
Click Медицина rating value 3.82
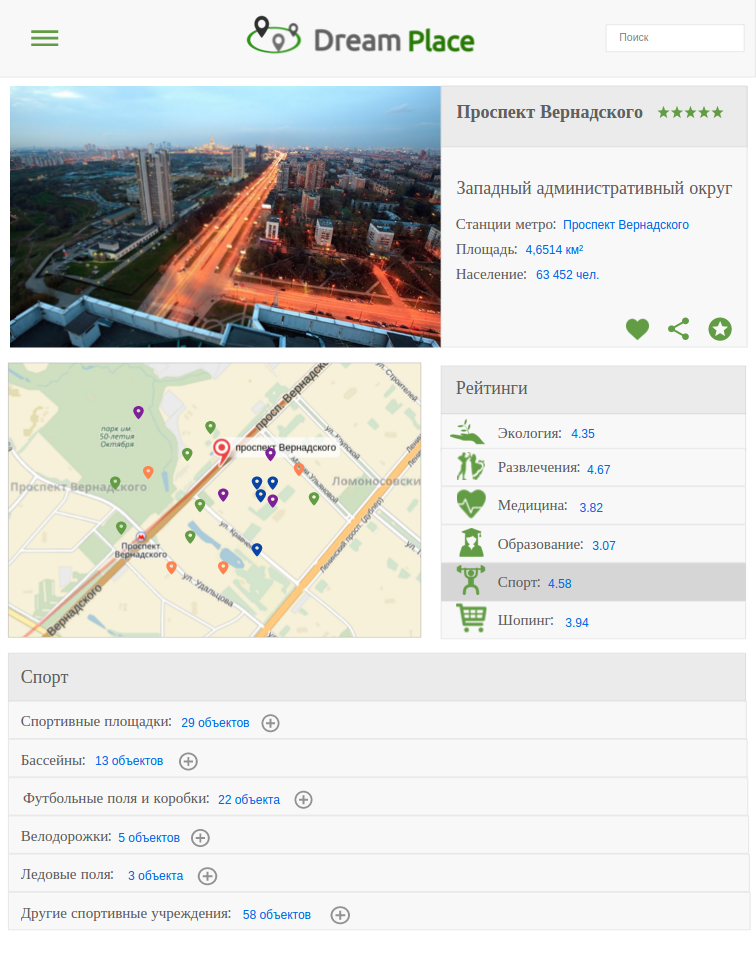coord(591,508)
